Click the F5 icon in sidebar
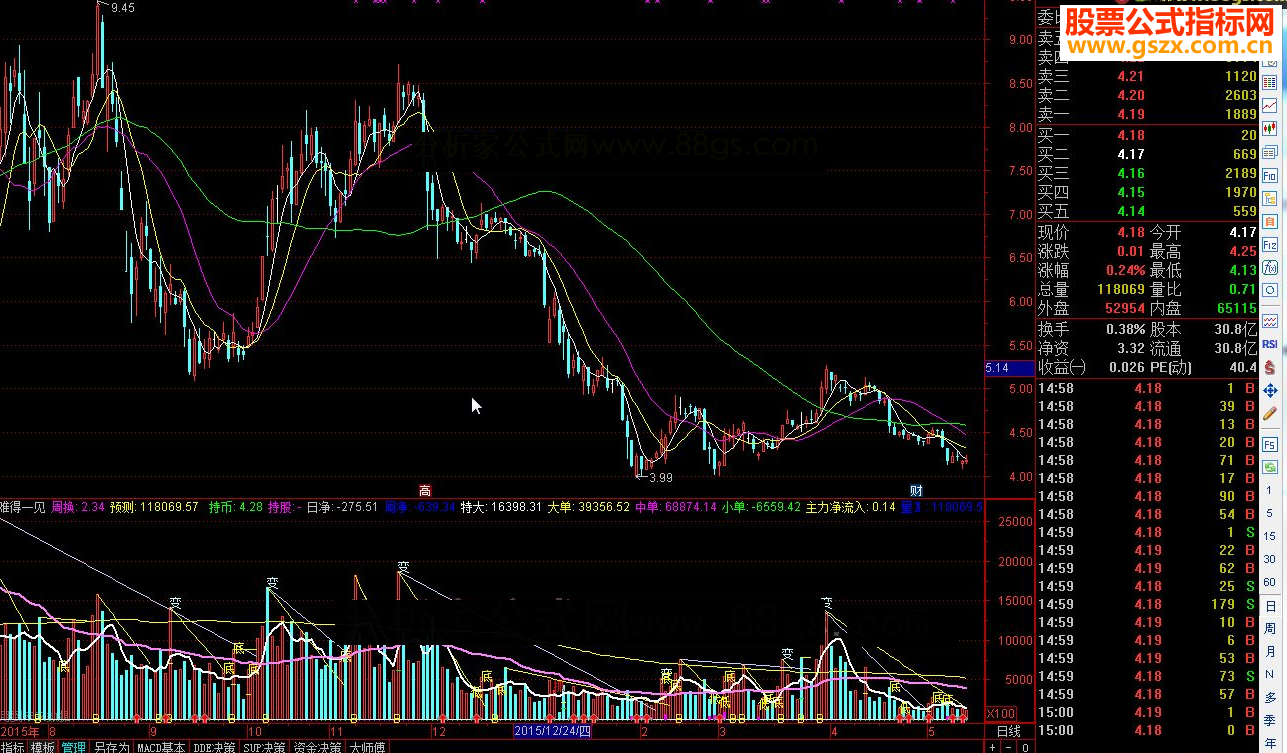Viewport: 1287px width, 753px height. click(1270, 443)
